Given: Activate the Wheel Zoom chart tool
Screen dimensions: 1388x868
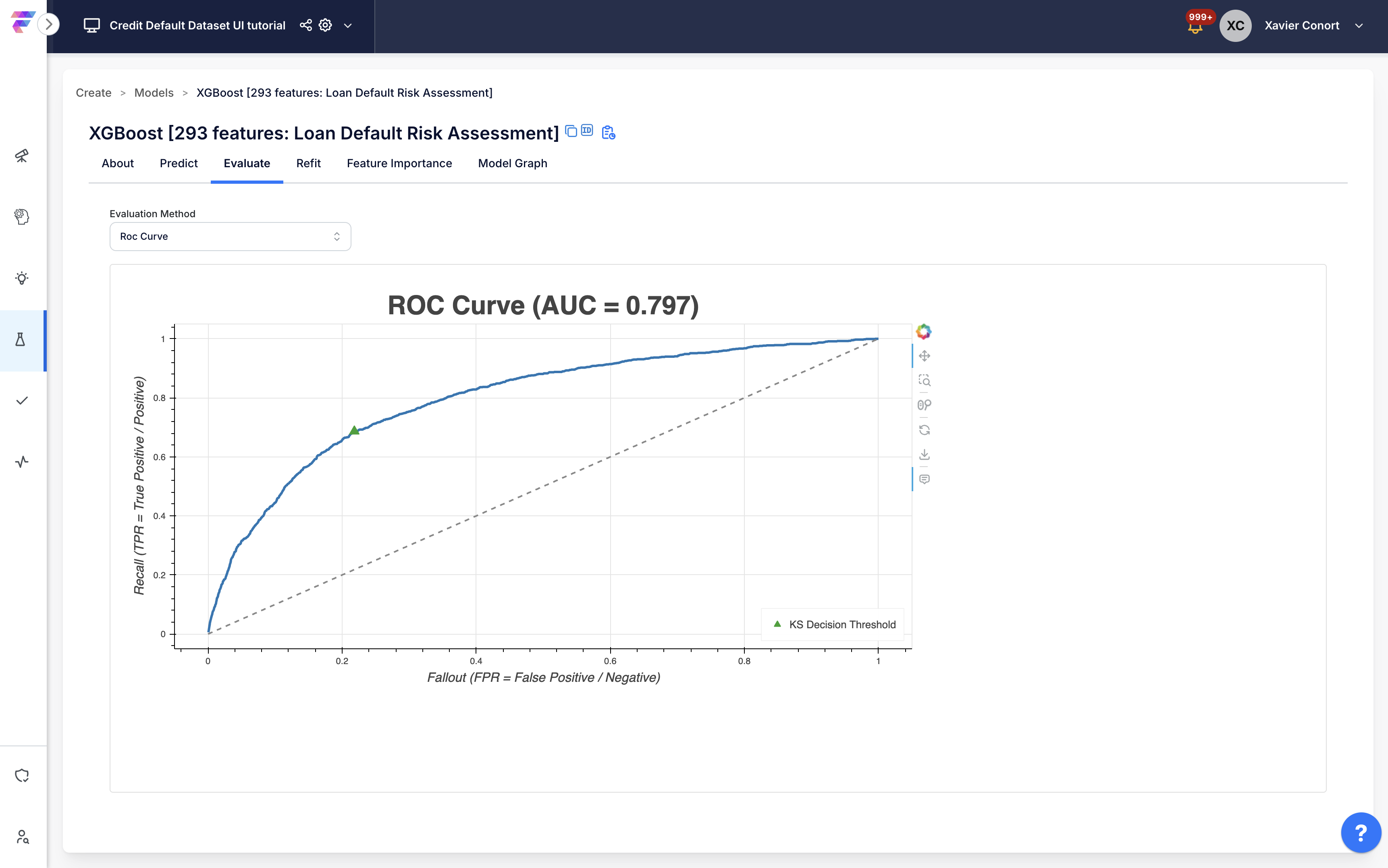Looking at the screenshot, I should 924,405.
